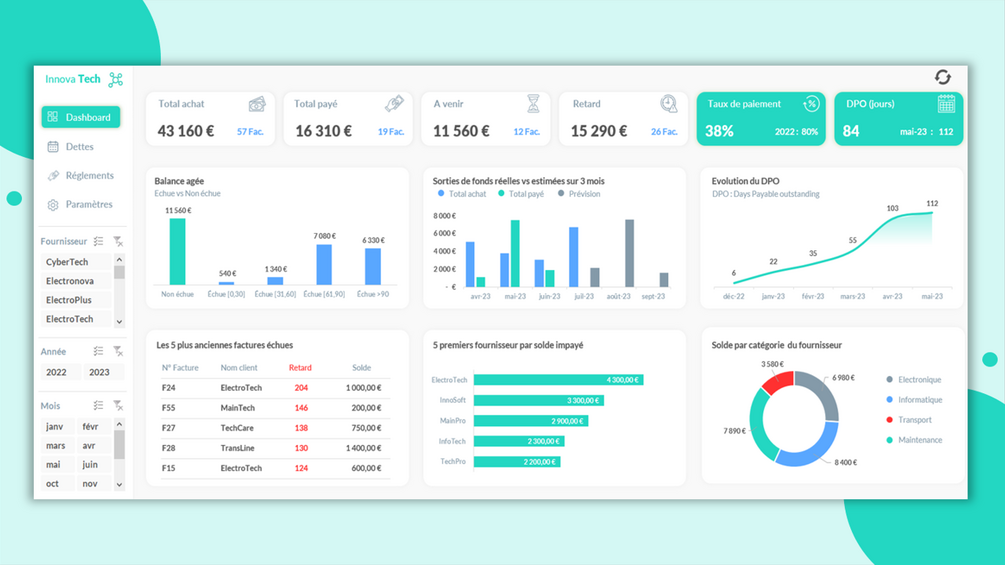This screenshot has height=565, width=1005.
Task: Click invoice F24 in the table
Action: coord(169,388)
